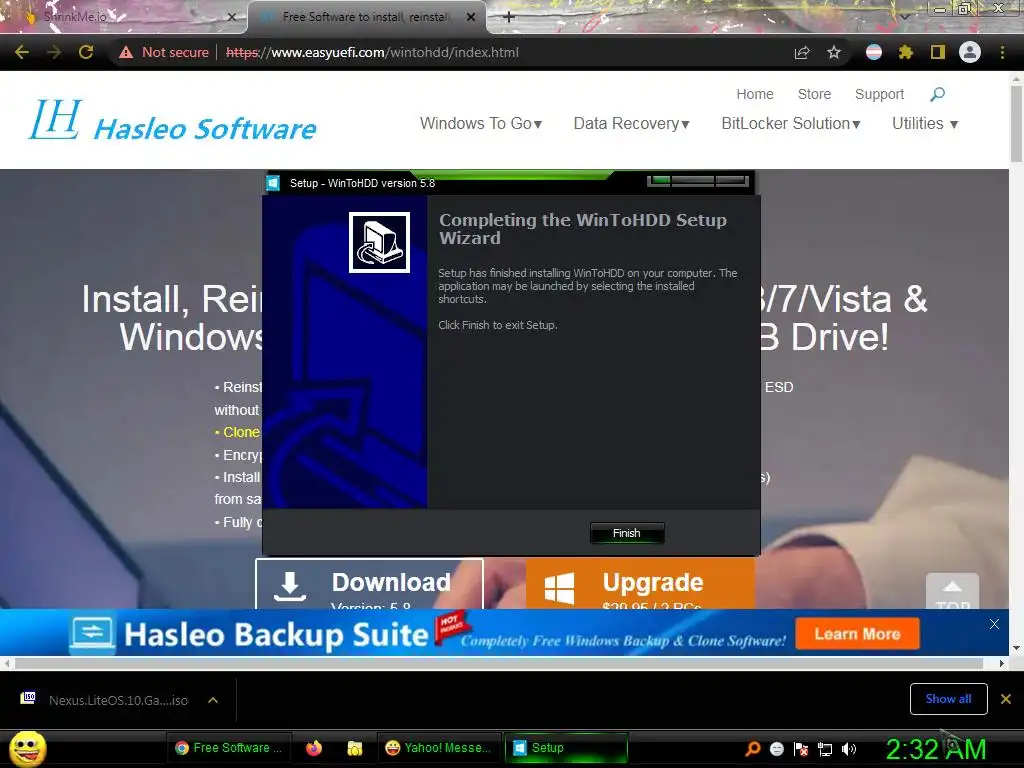This screenshot has height=768, width=1024.
Task: Switch to Yahoo! Messenger taskbar item
Action: pos(438,748)
